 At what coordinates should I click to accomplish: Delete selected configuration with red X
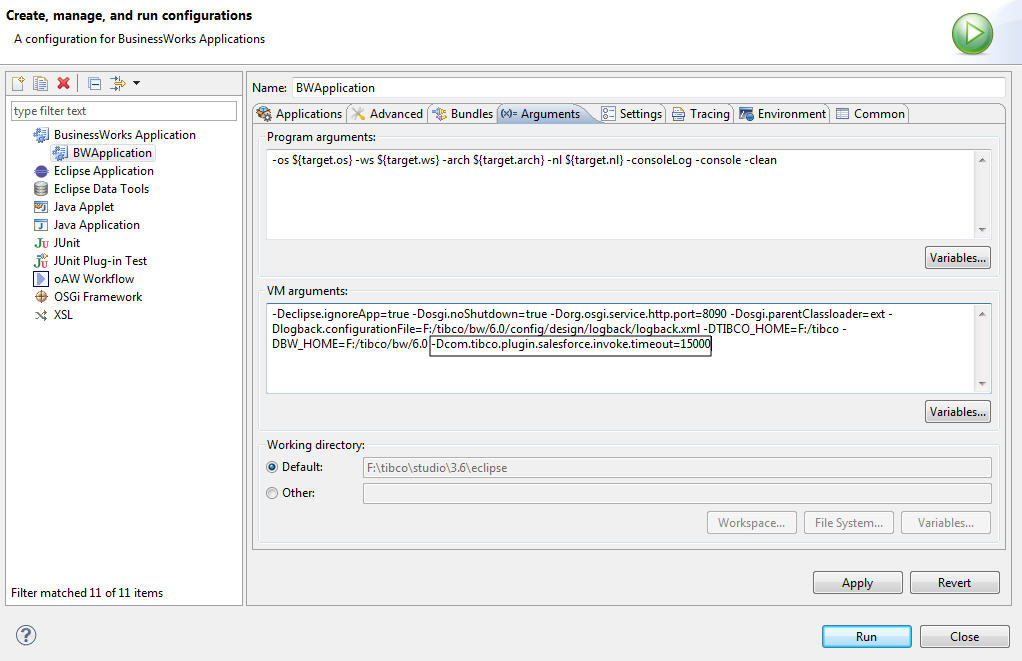point(64,83)
